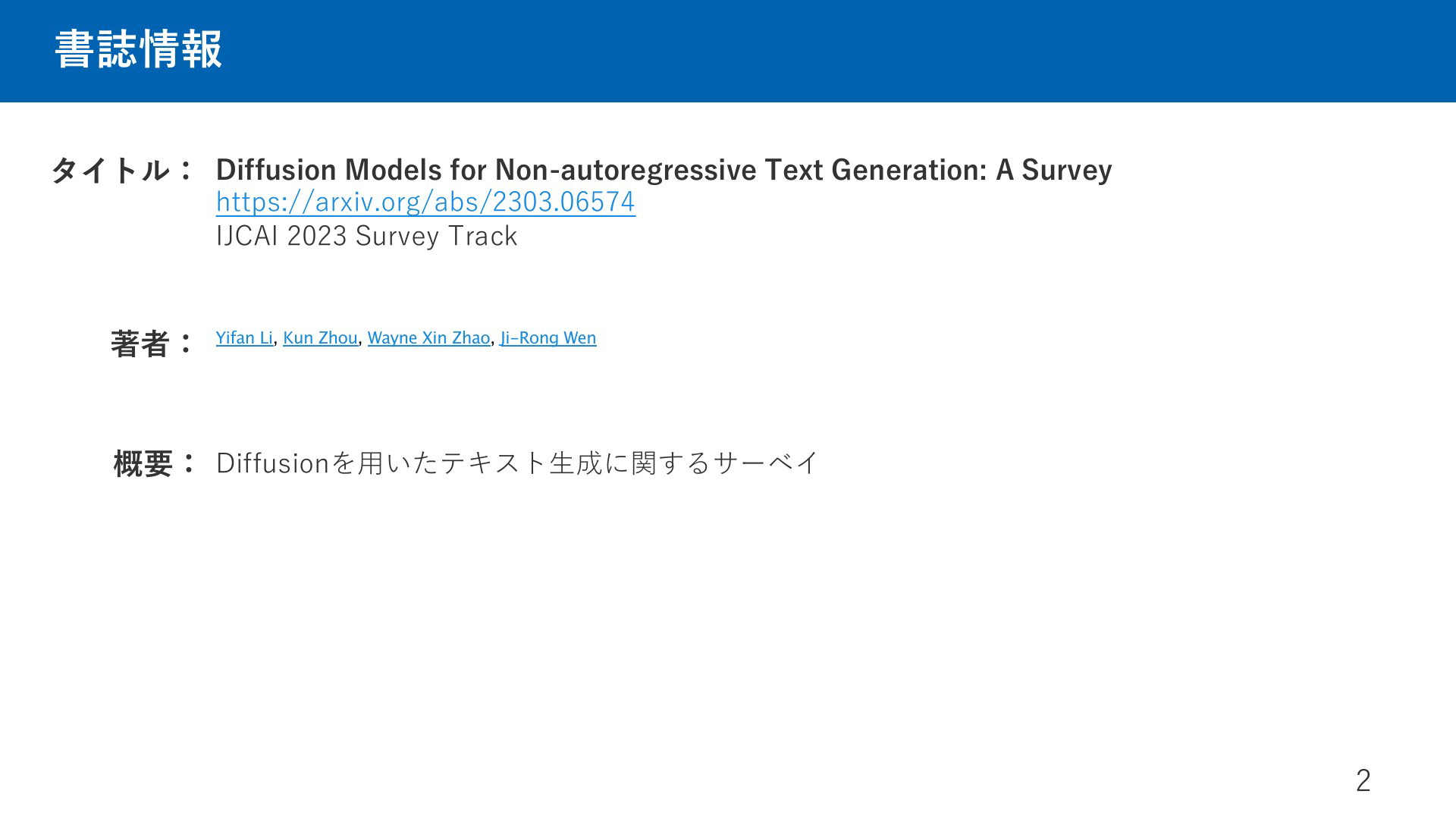Open the Ji-Rong Wen author link

tap(548, 338)
